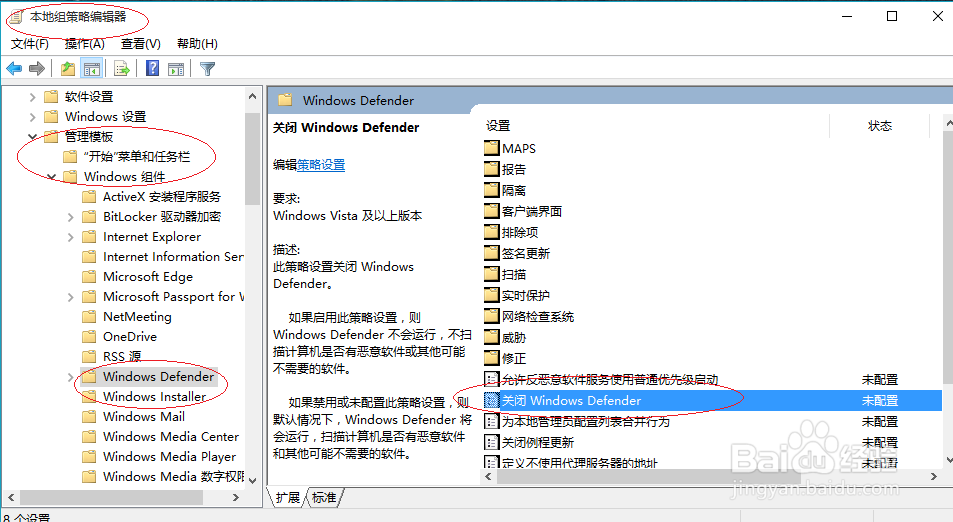Click the 网络检查系统 folder icon
This screenshot has height=522, width=953.
[x=492, y=316]
